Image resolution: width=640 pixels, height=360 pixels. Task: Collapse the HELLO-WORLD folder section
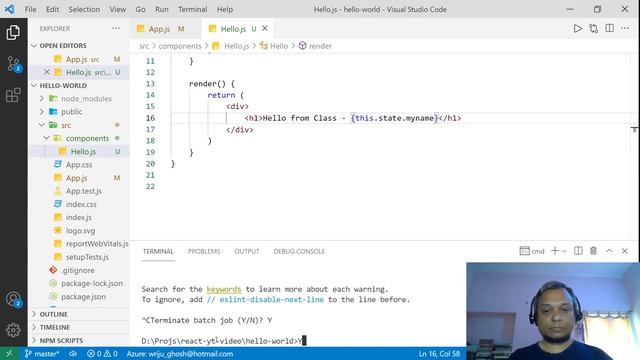pyautogui.click(x=79, y=85)
